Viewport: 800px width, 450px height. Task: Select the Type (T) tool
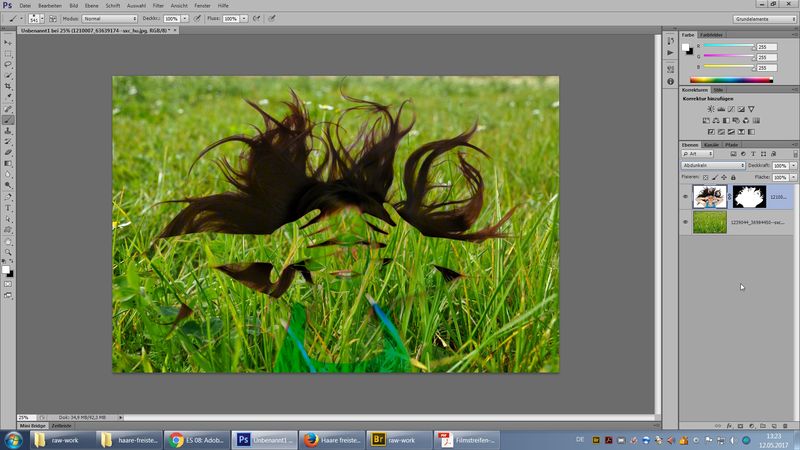point(9,208)
